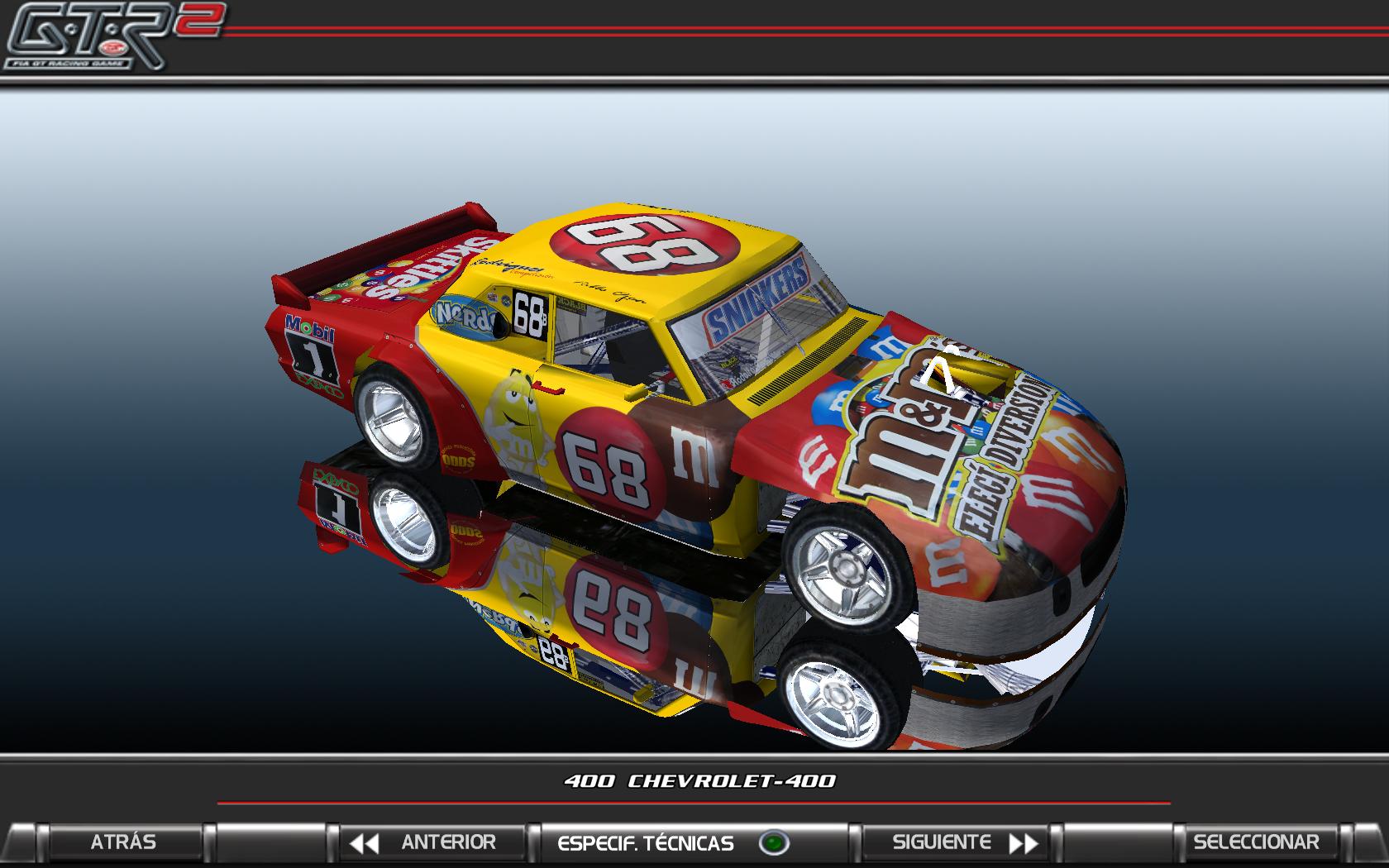1389x868 pixels.
Task: Click the 400 CHEVROLET-400 car name label
Action: 699,780
